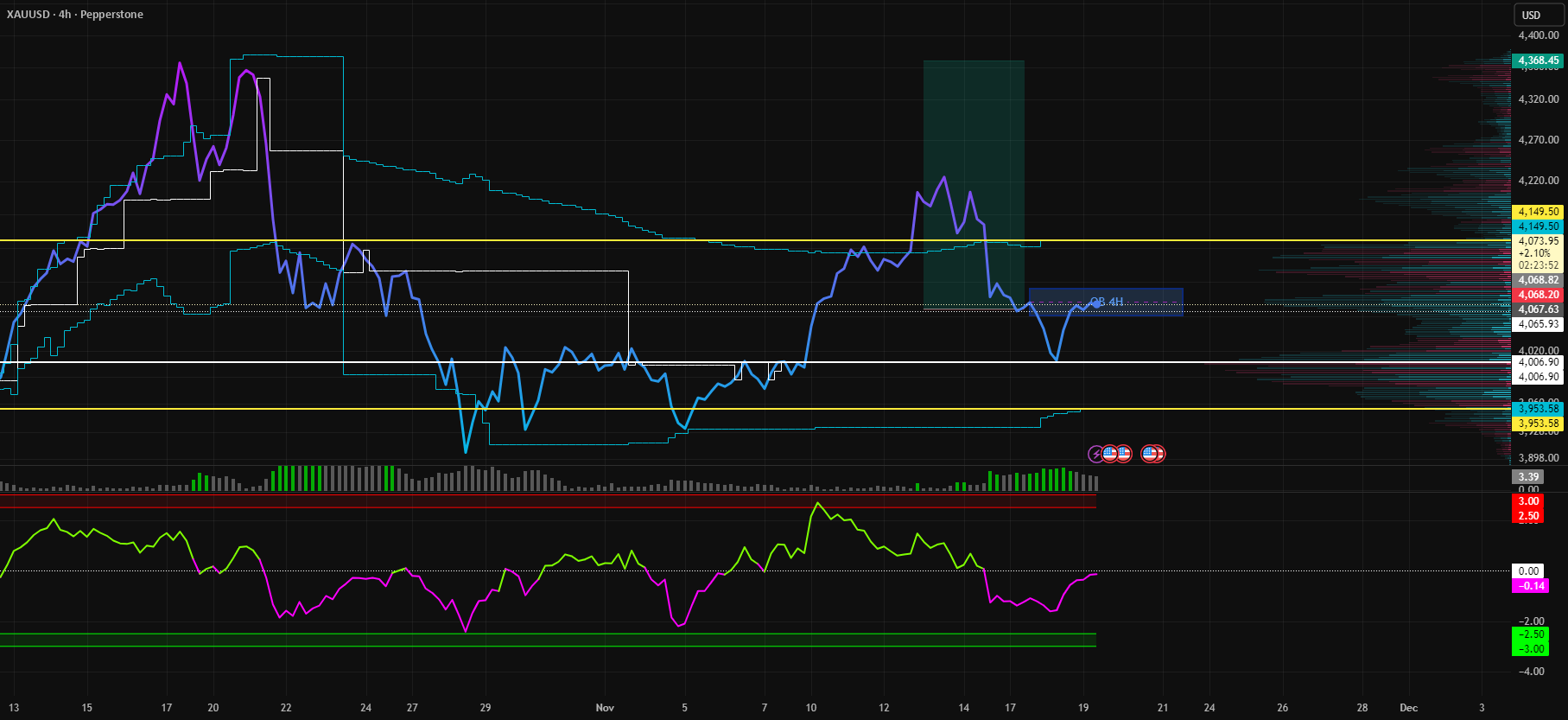Click the 28 date label on the time axis
1568x720 pixels.
1362,708
